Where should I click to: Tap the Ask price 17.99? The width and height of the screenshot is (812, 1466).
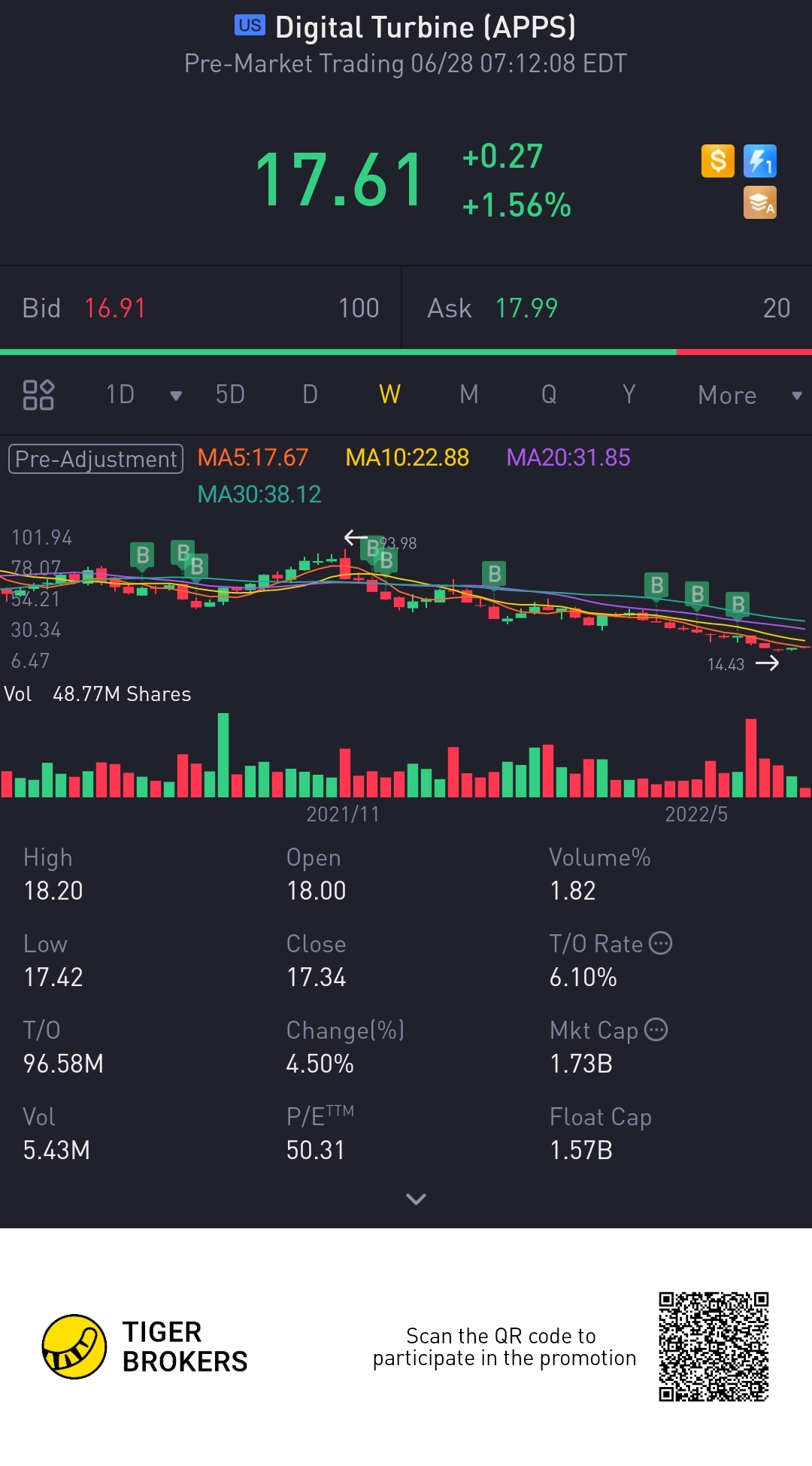click(526, 308)
